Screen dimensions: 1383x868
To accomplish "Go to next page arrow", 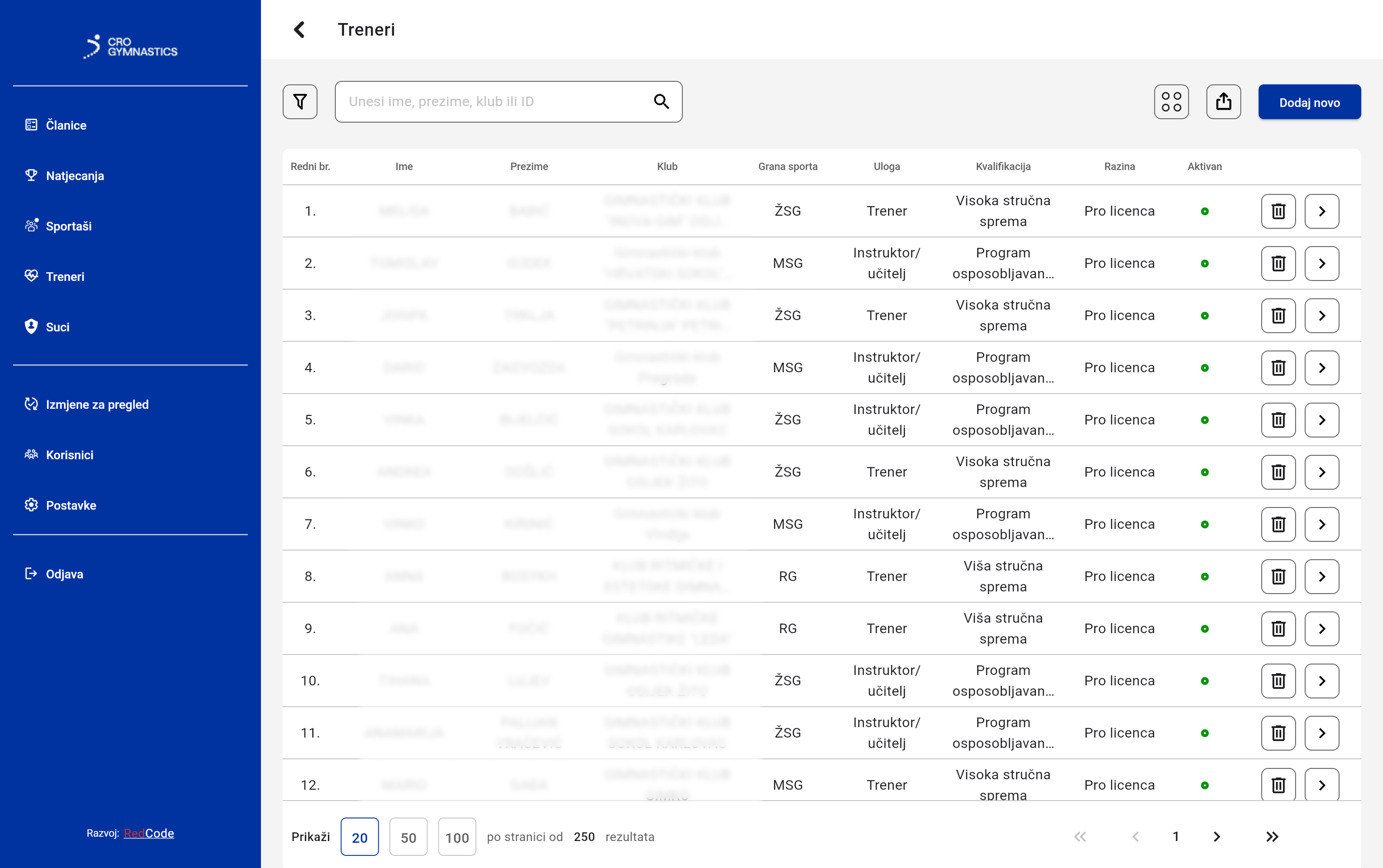I will (x=1216, y=837).
